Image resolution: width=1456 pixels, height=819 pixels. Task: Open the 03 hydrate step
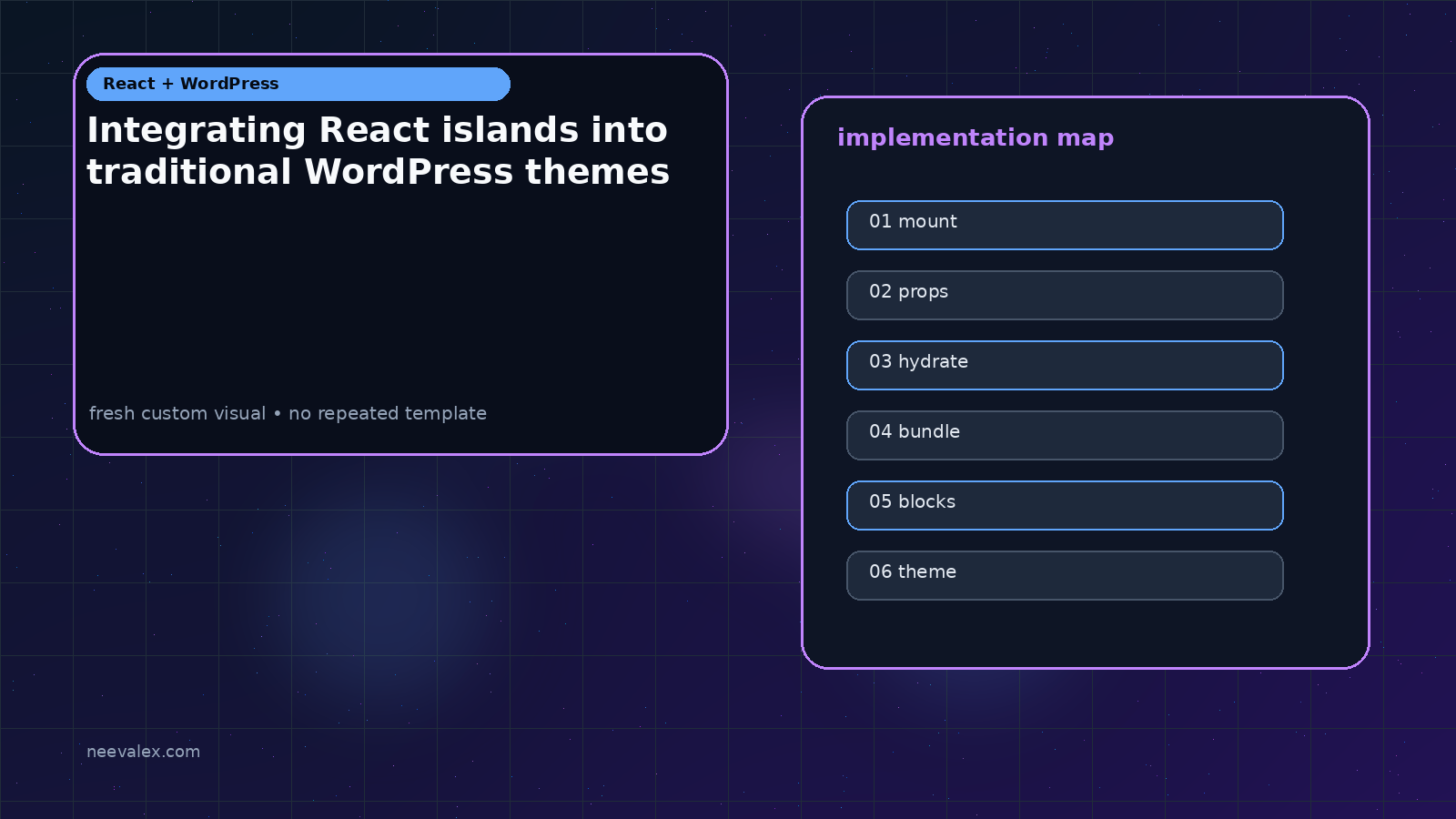[x=1065, y=365]
